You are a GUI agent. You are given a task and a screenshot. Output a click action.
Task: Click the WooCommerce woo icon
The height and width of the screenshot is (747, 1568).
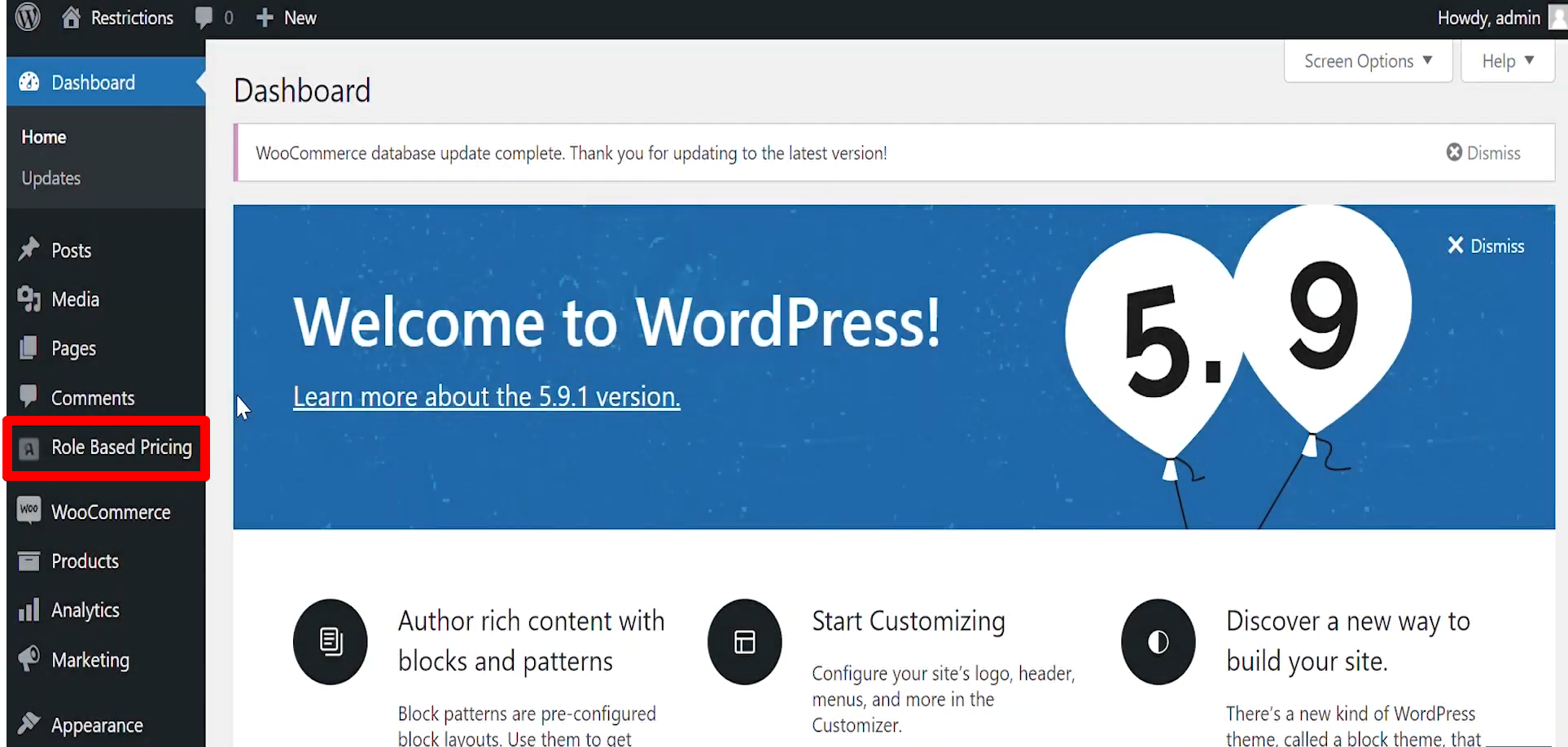coord(29,510)
